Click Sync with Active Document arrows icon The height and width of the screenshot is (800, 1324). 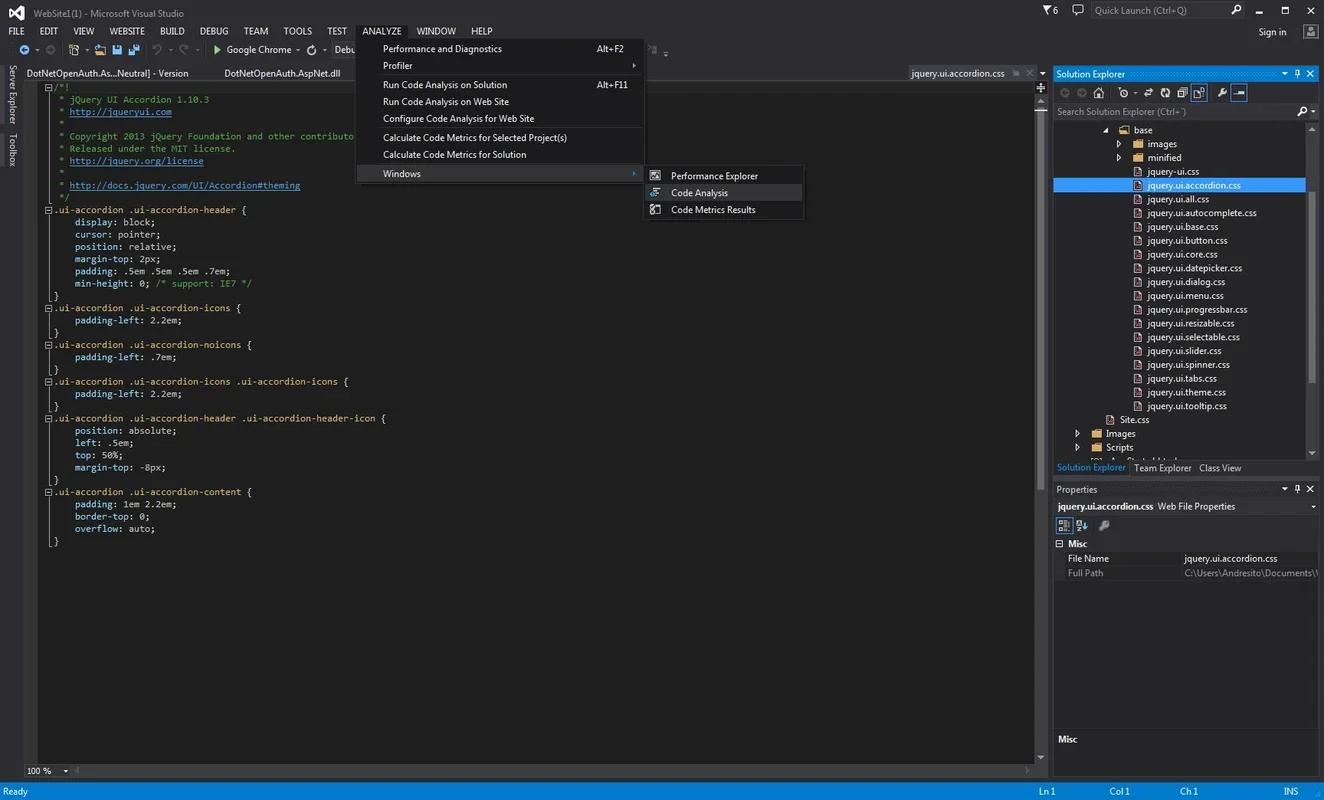[x=1148, y=93]
